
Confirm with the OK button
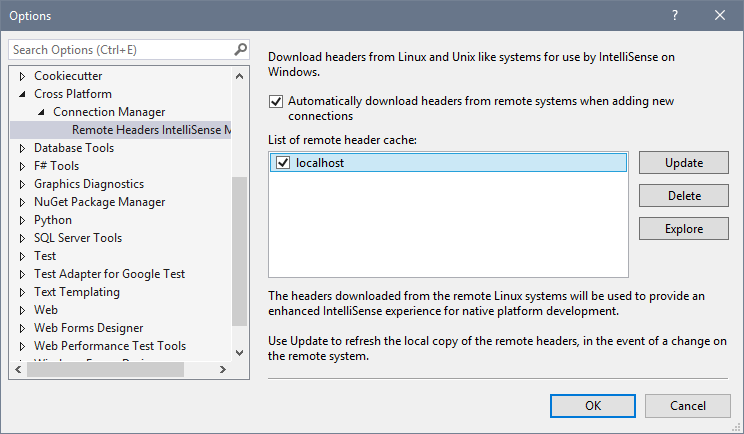(x=593, y=406)
